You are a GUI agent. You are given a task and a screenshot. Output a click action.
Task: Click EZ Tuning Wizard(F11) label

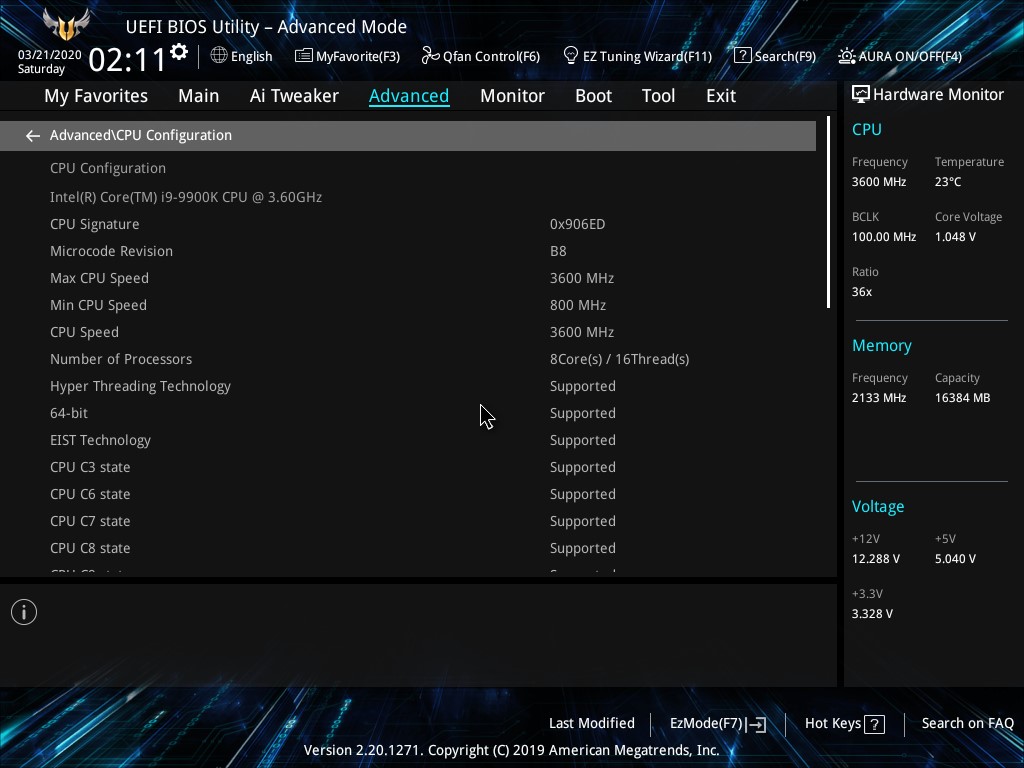tap(647, 56)
